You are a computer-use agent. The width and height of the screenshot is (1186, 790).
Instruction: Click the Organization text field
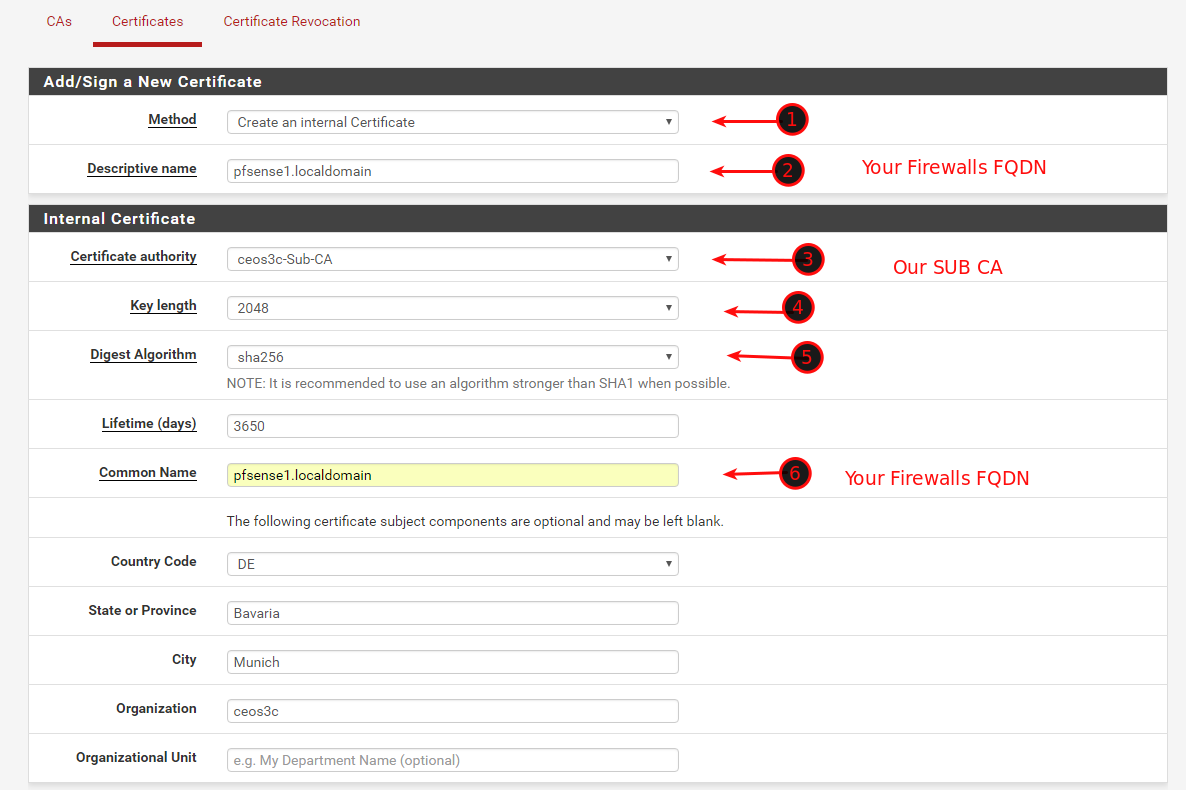pos(452,711)
